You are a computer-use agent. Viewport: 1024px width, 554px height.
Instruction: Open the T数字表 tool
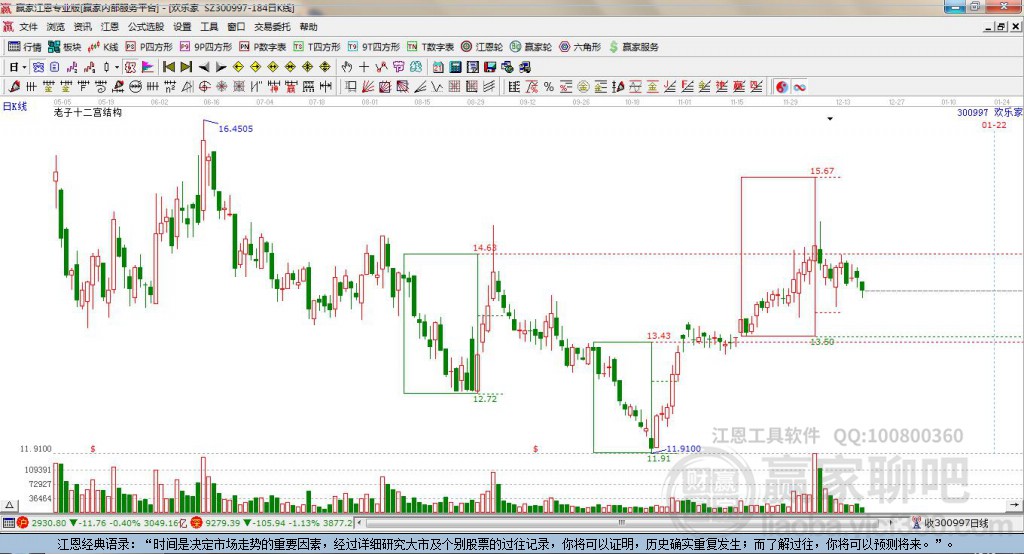430,47
